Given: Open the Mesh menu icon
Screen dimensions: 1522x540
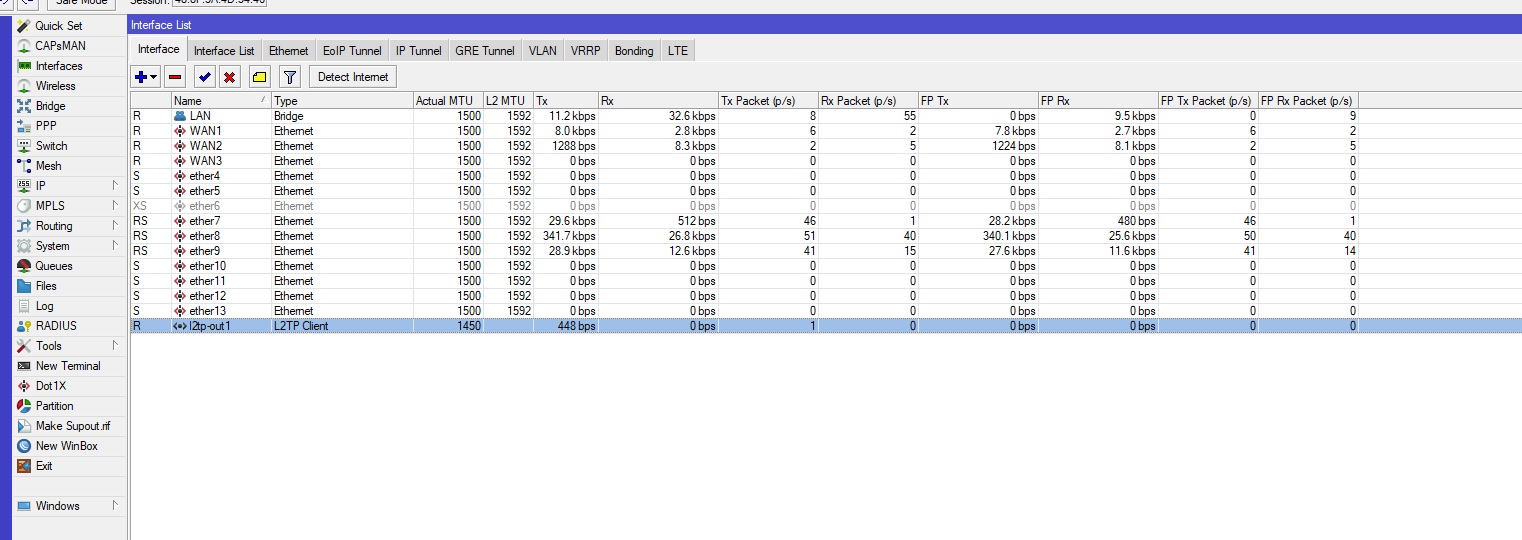Looking at the screenshot, I should (25, 166).
